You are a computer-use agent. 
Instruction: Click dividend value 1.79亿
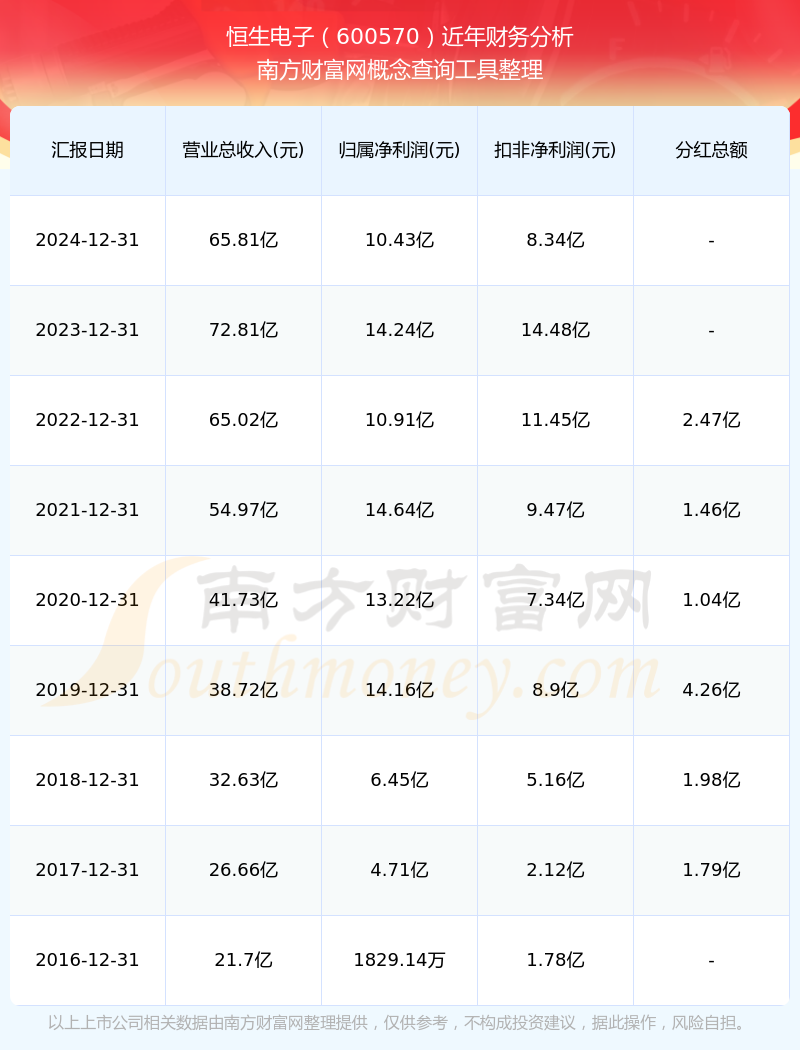[712, 871]
